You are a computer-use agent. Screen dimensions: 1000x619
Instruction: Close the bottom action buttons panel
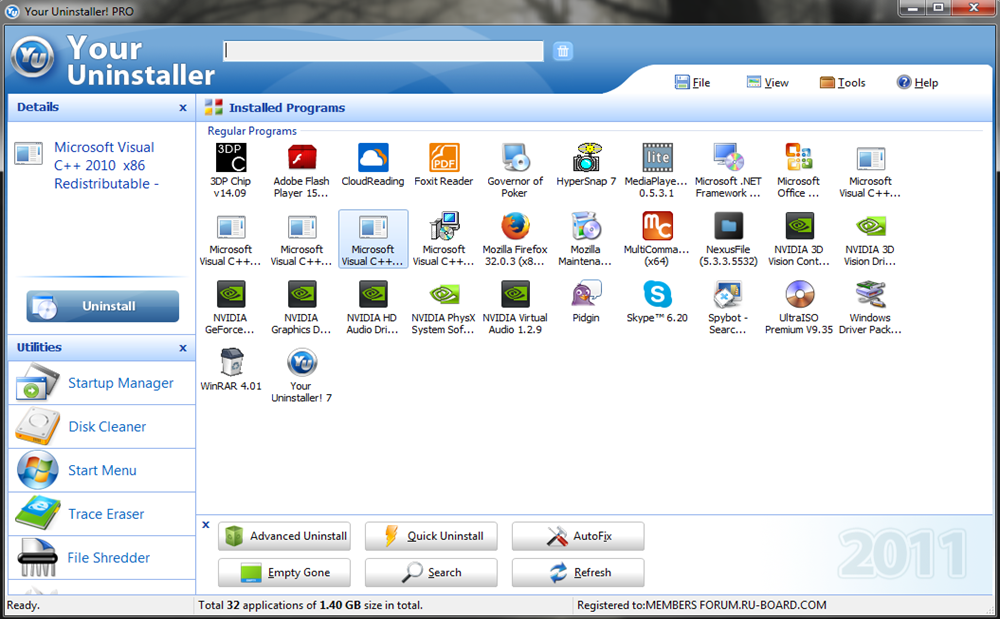[x=205, y=525]
